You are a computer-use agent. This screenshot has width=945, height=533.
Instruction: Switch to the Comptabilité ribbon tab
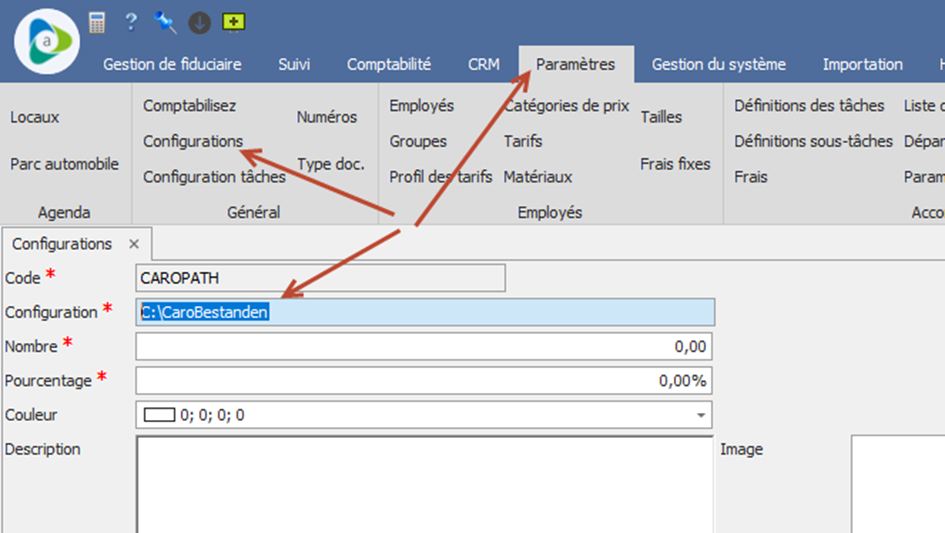[x=389, y=64]
